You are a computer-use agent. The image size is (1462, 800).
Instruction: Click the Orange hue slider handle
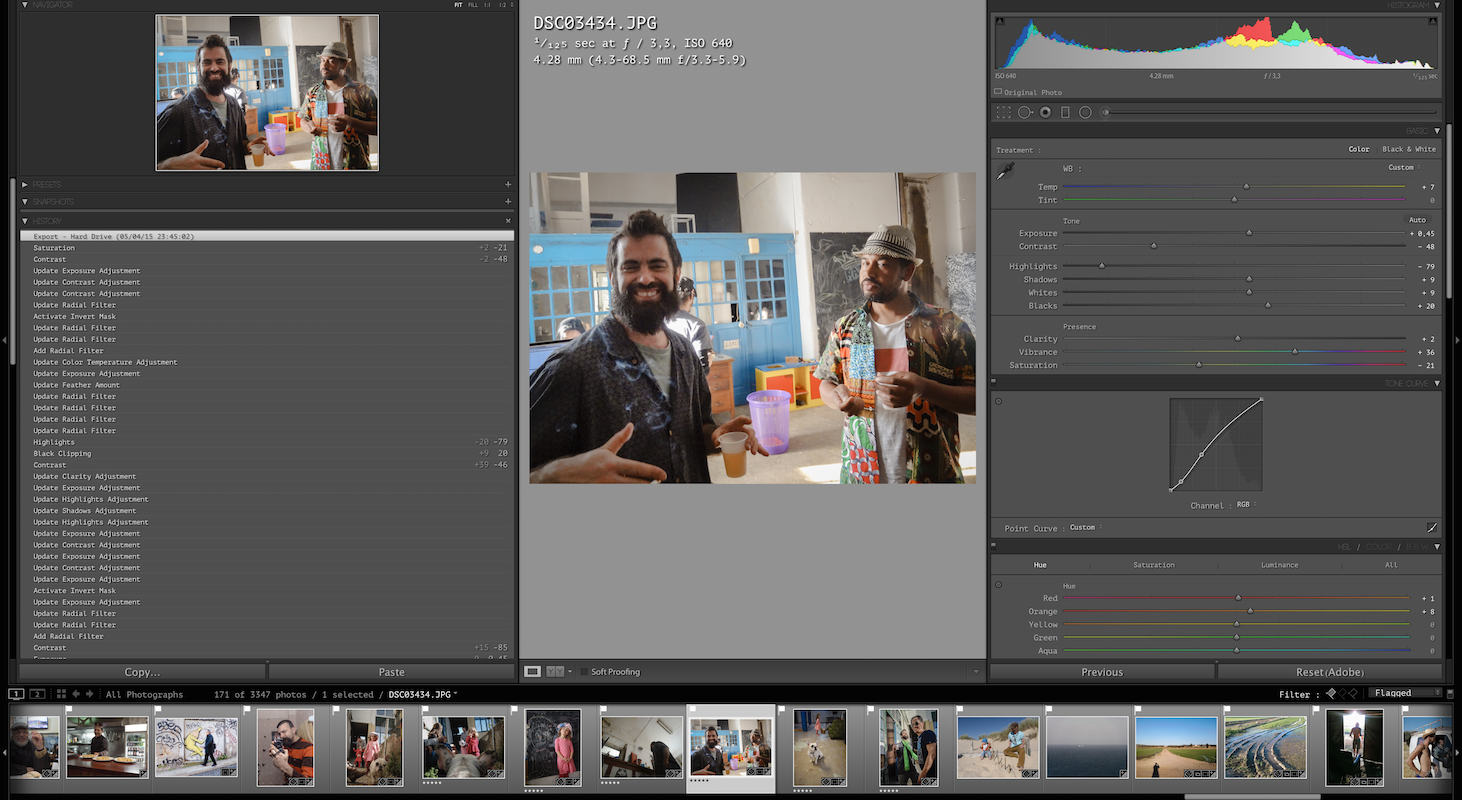click(1250, 610)
